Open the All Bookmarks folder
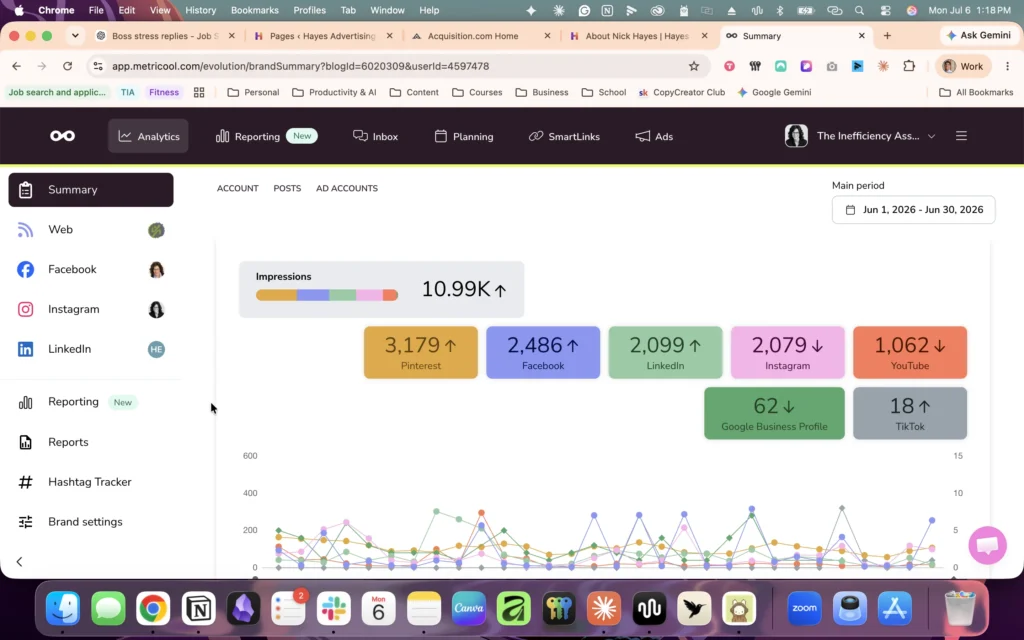 coord(976,92)
